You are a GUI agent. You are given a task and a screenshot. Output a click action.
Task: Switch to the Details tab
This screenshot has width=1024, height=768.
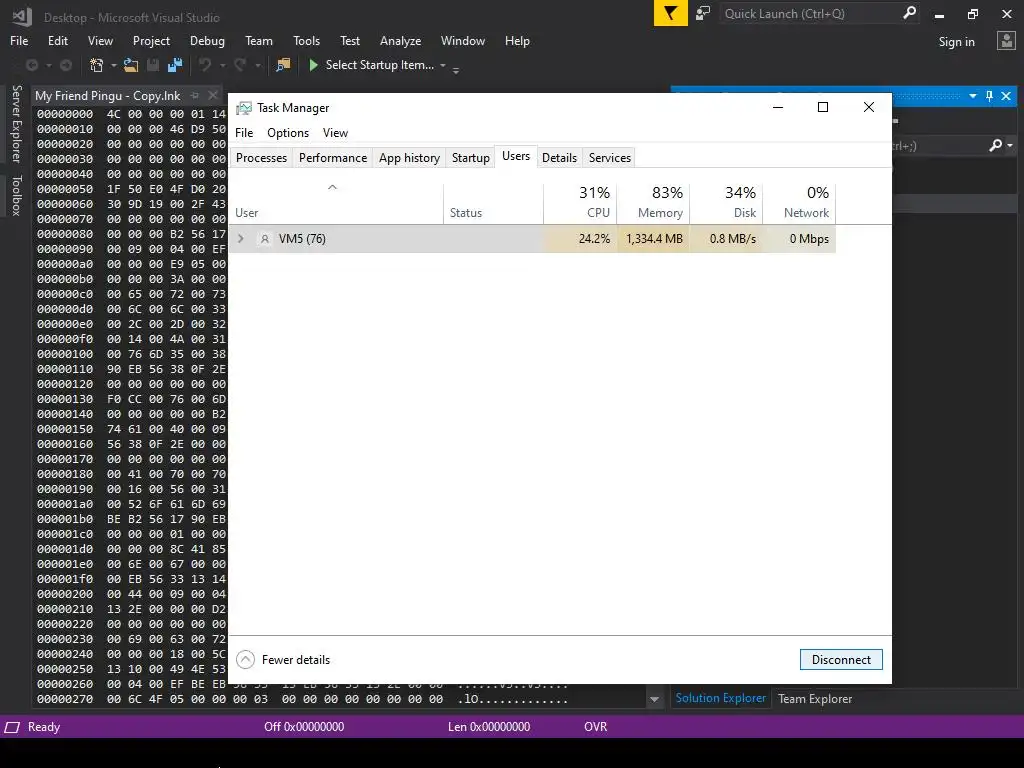point(560,157)
